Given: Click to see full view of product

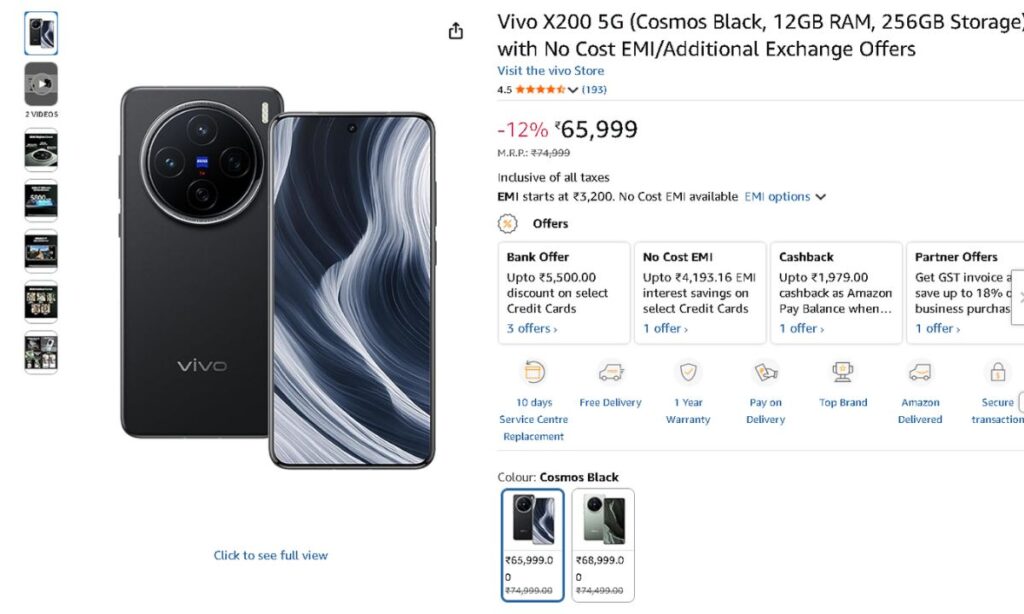Looking at the screenshot, I should point(270,555).
